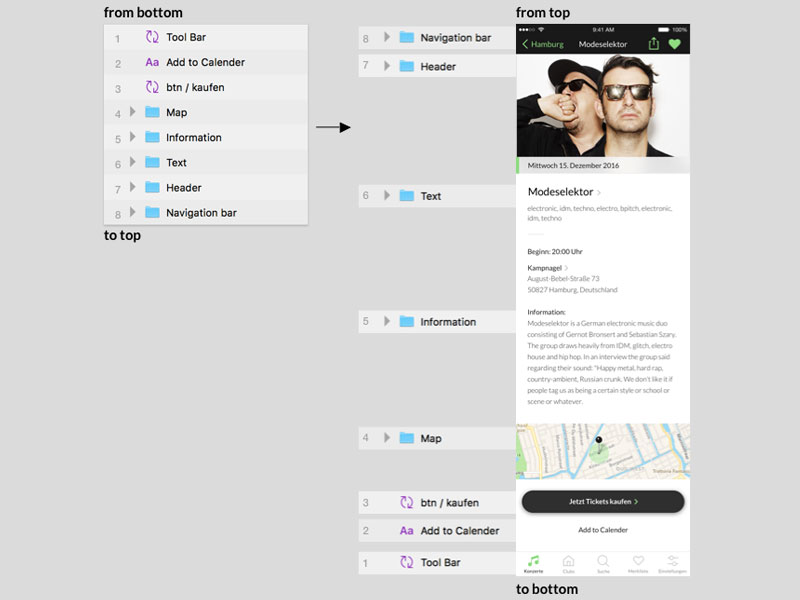Expand Navigation bar folder in right list
The height and width of the screenshot is (600, 800).
[x=387, y=37]
